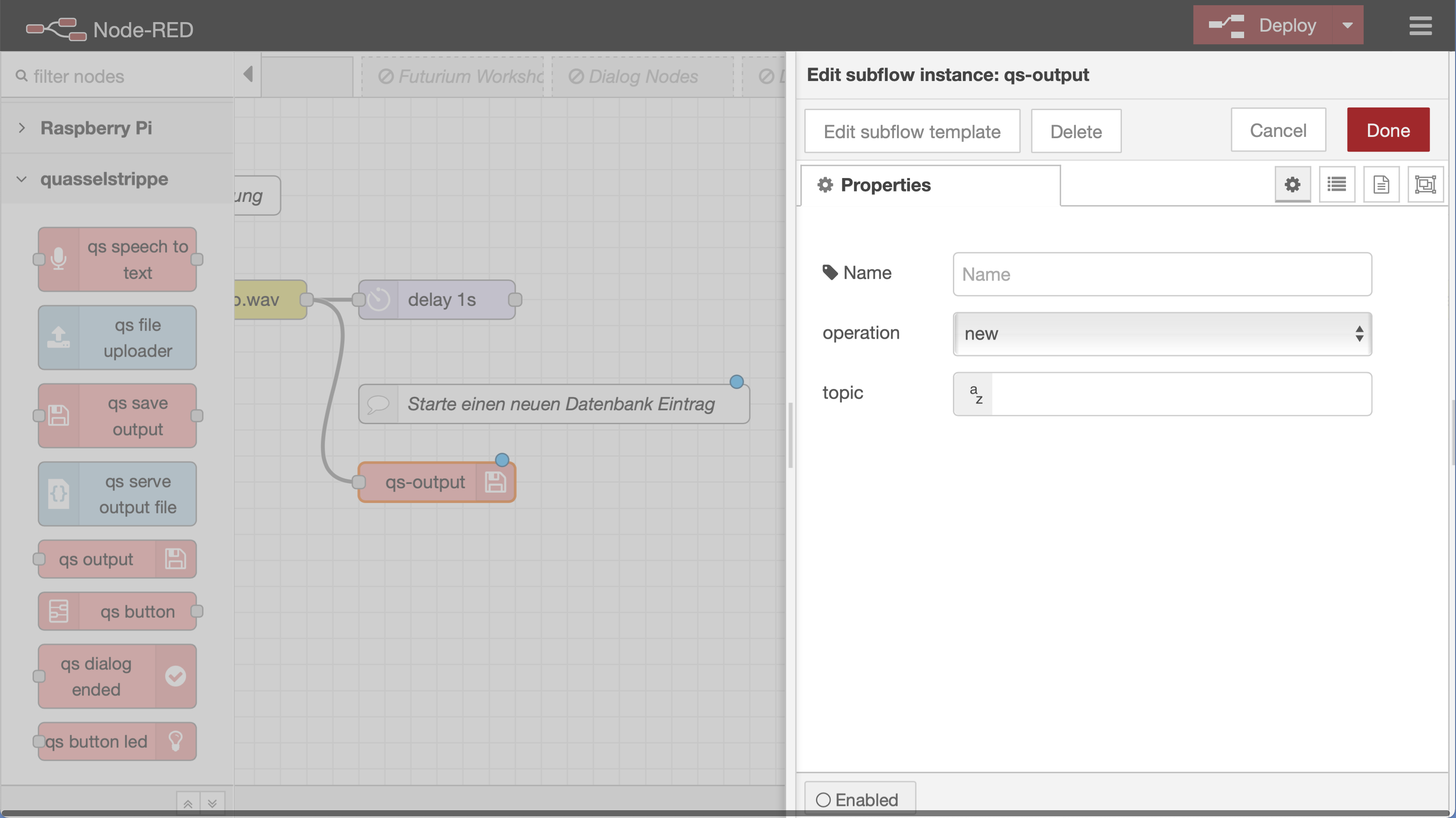Click the Deploy button
The image size is (1456, 818).
(1263, 25)
